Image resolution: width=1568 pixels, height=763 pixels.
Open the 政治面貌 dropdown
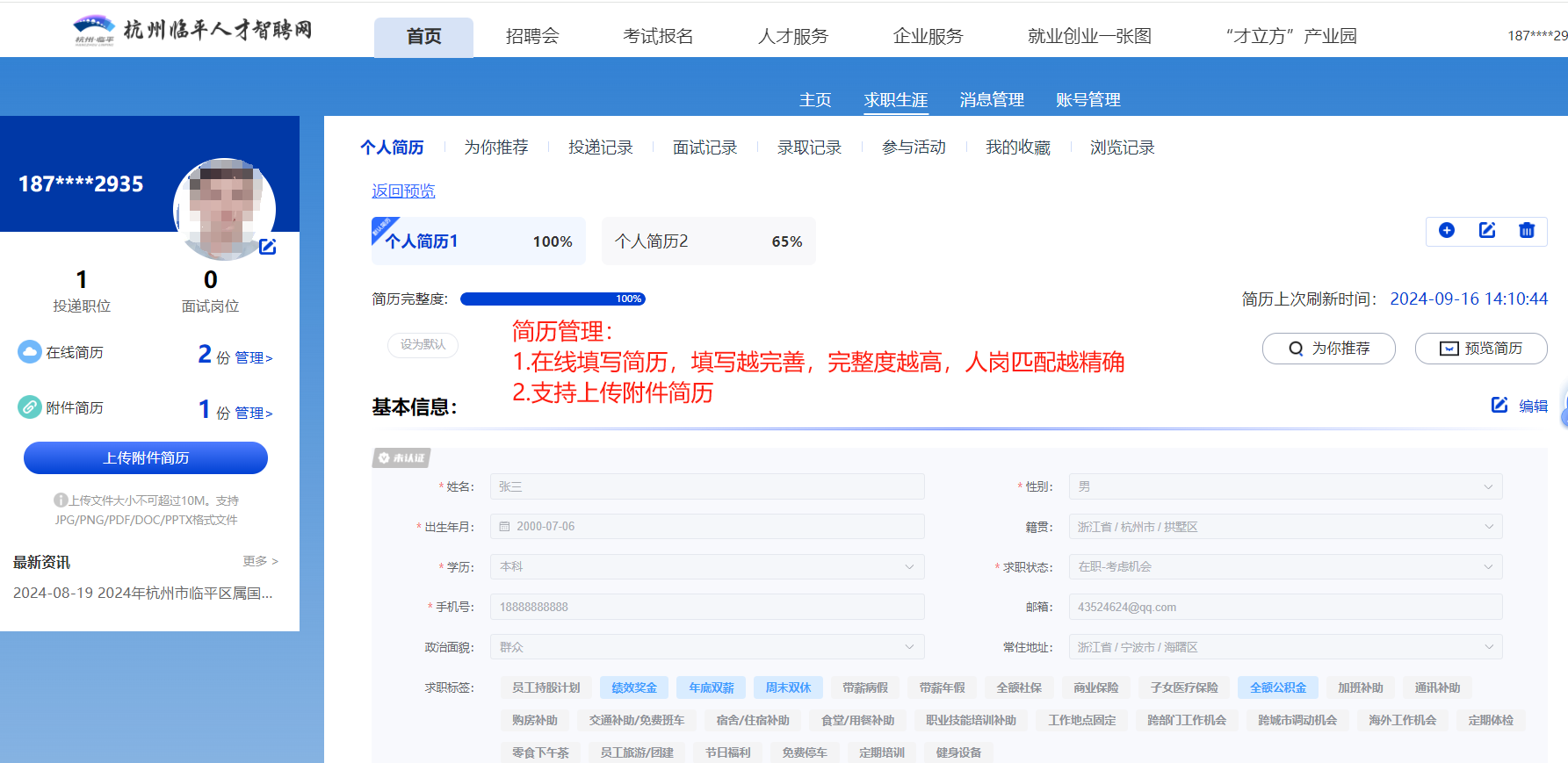pyautogui.click(x=707, y=647)
